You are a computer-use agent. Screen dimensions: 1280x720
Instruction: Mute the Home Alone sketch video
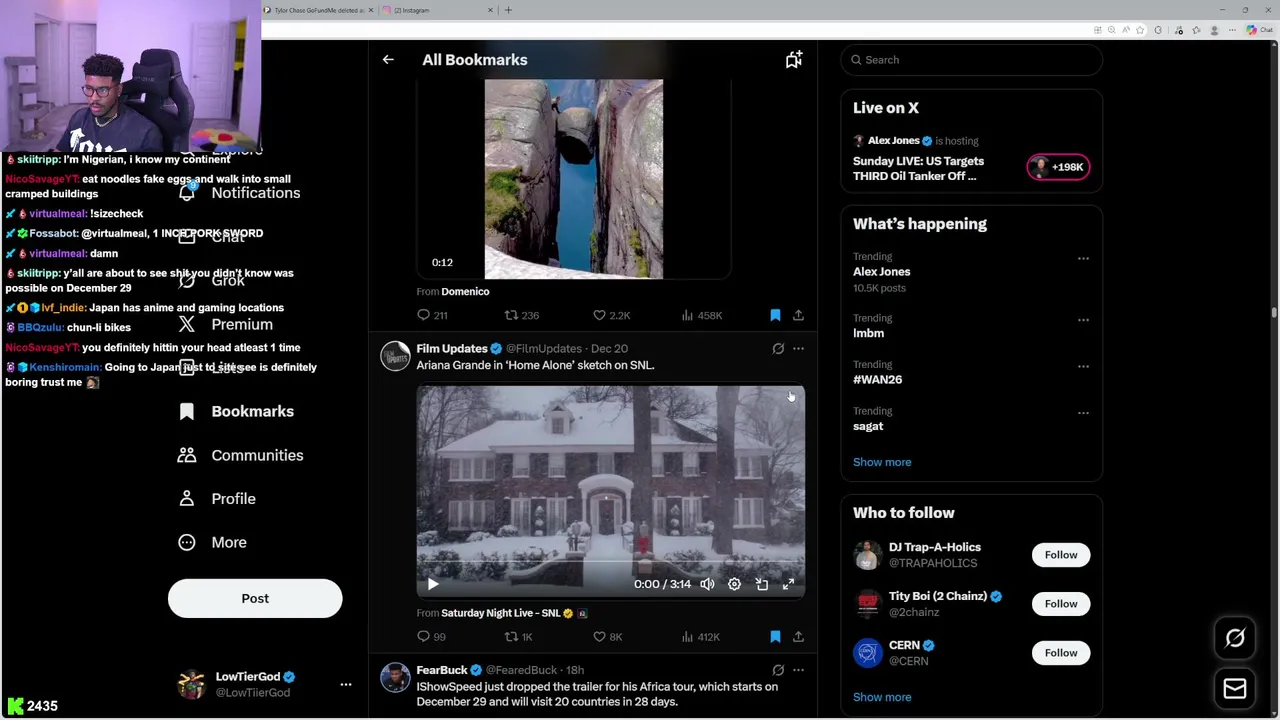(x=707, y=584)
